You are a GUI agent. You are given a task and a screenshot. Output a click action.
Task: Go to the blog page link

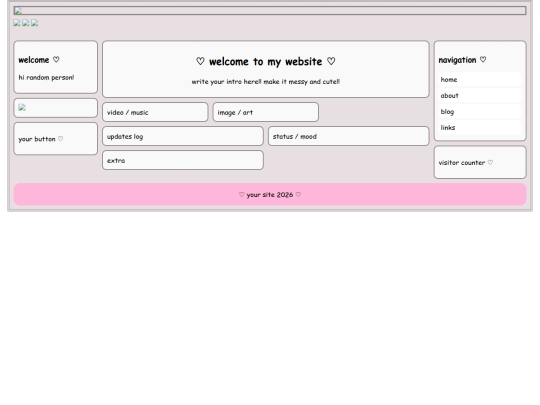[480, 112]
